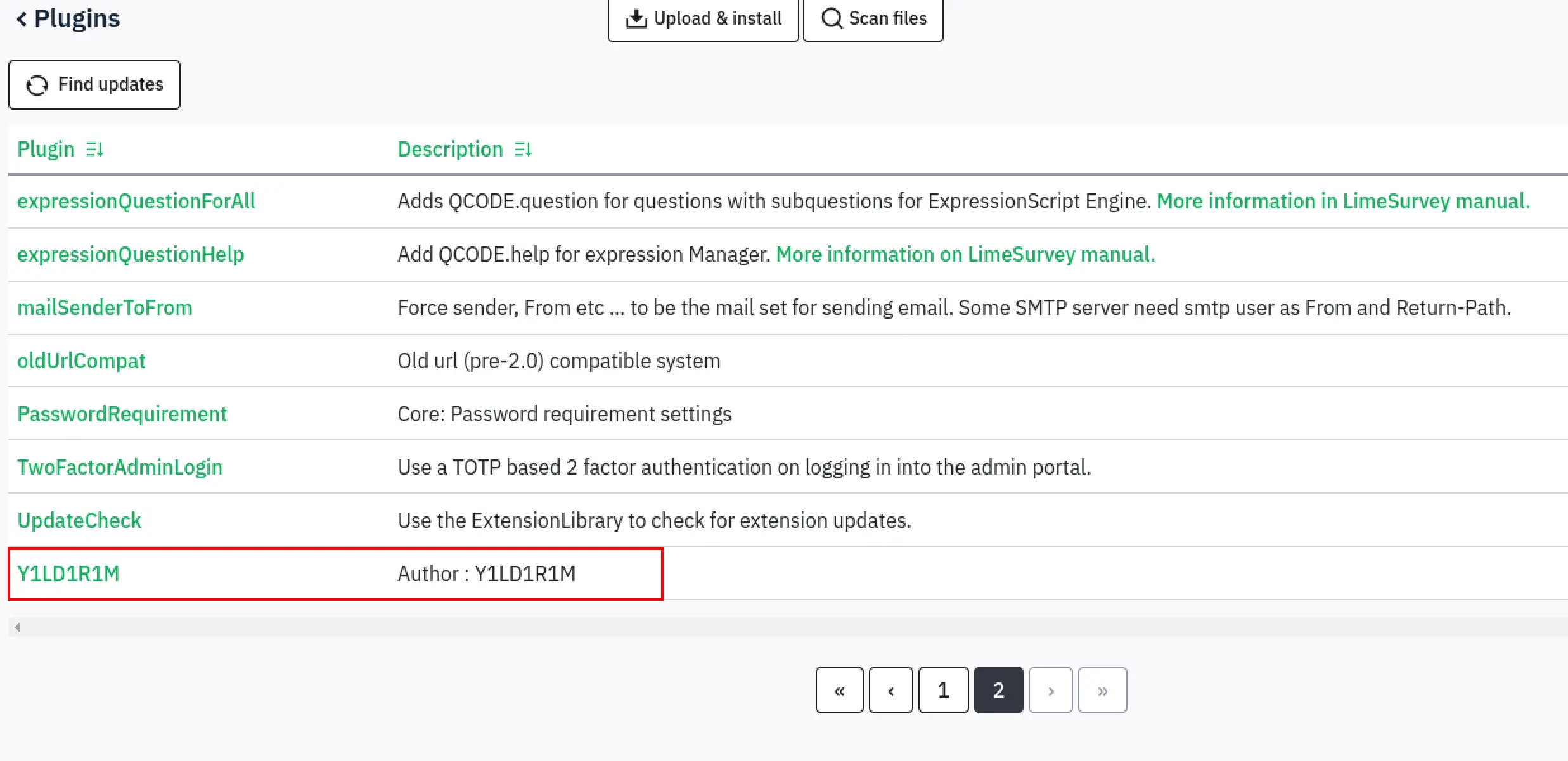Click the next page arrow

pos(1051,690)
